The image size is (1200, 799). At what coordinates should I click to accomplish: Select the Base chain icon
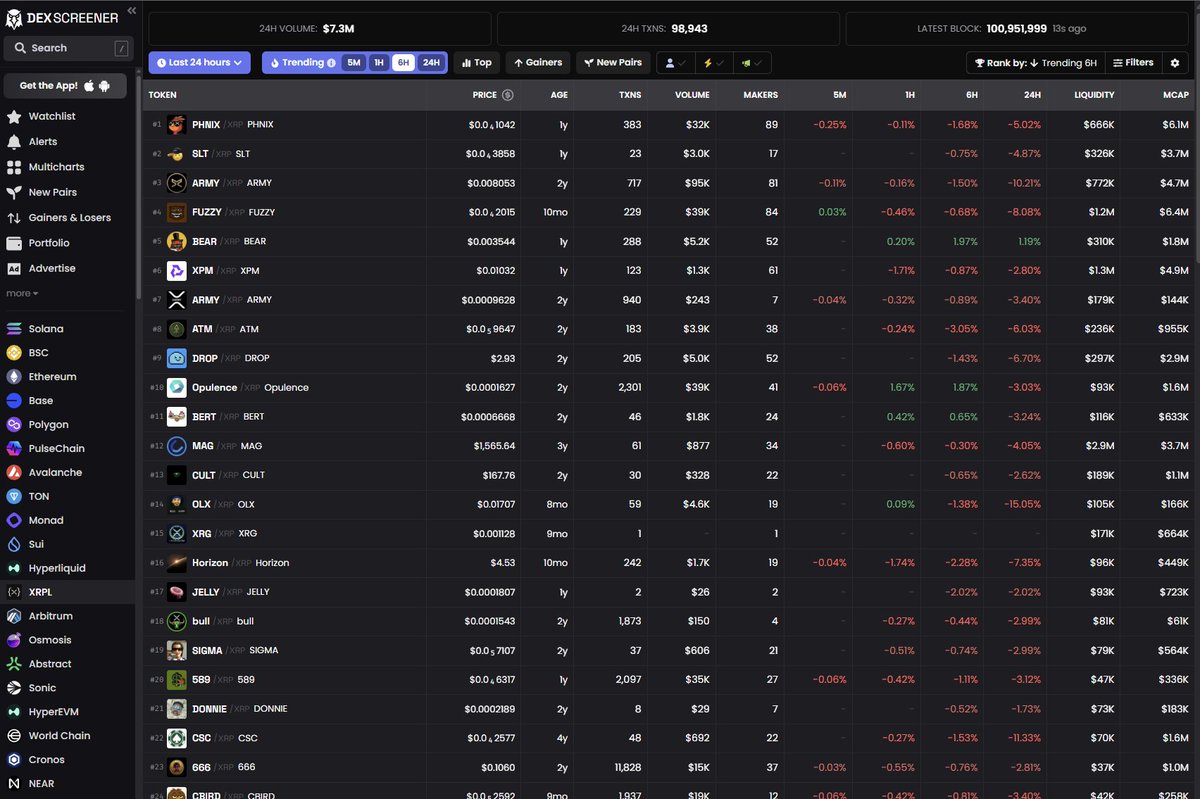point(14,401)
